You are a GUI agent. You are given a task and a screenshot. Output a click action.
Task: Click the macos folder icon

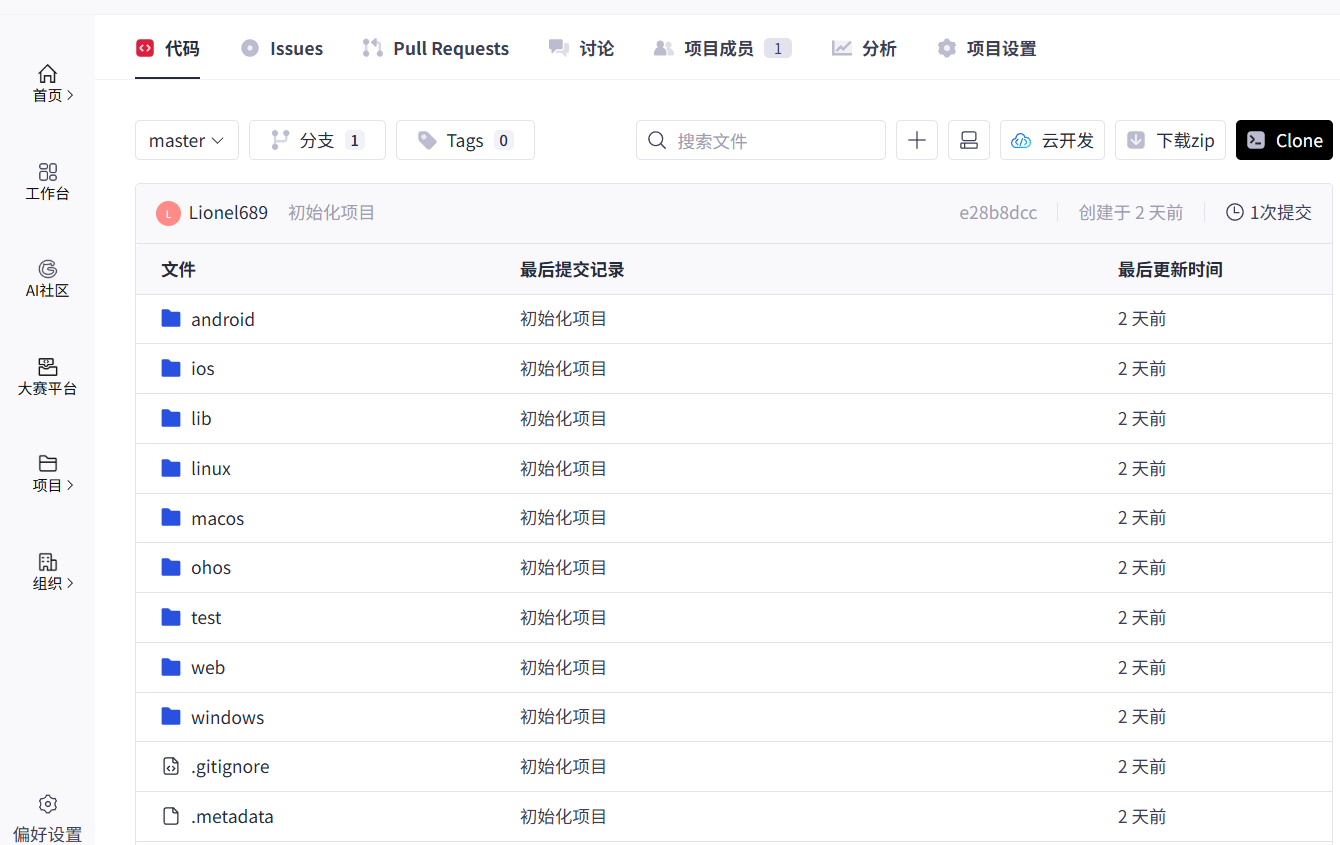click(171, 518)
